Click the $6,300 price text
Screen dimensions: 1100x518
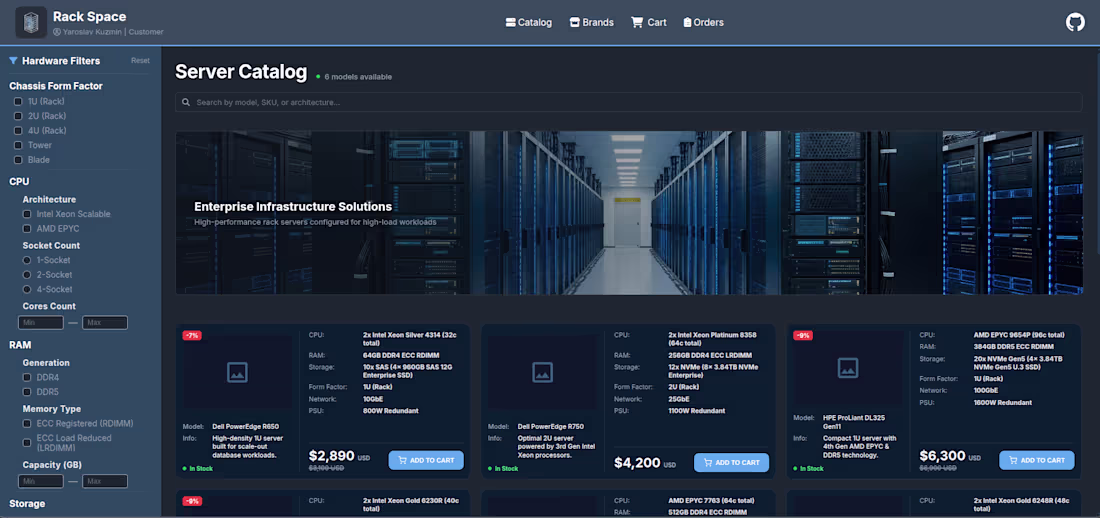[x=943, y=456]
